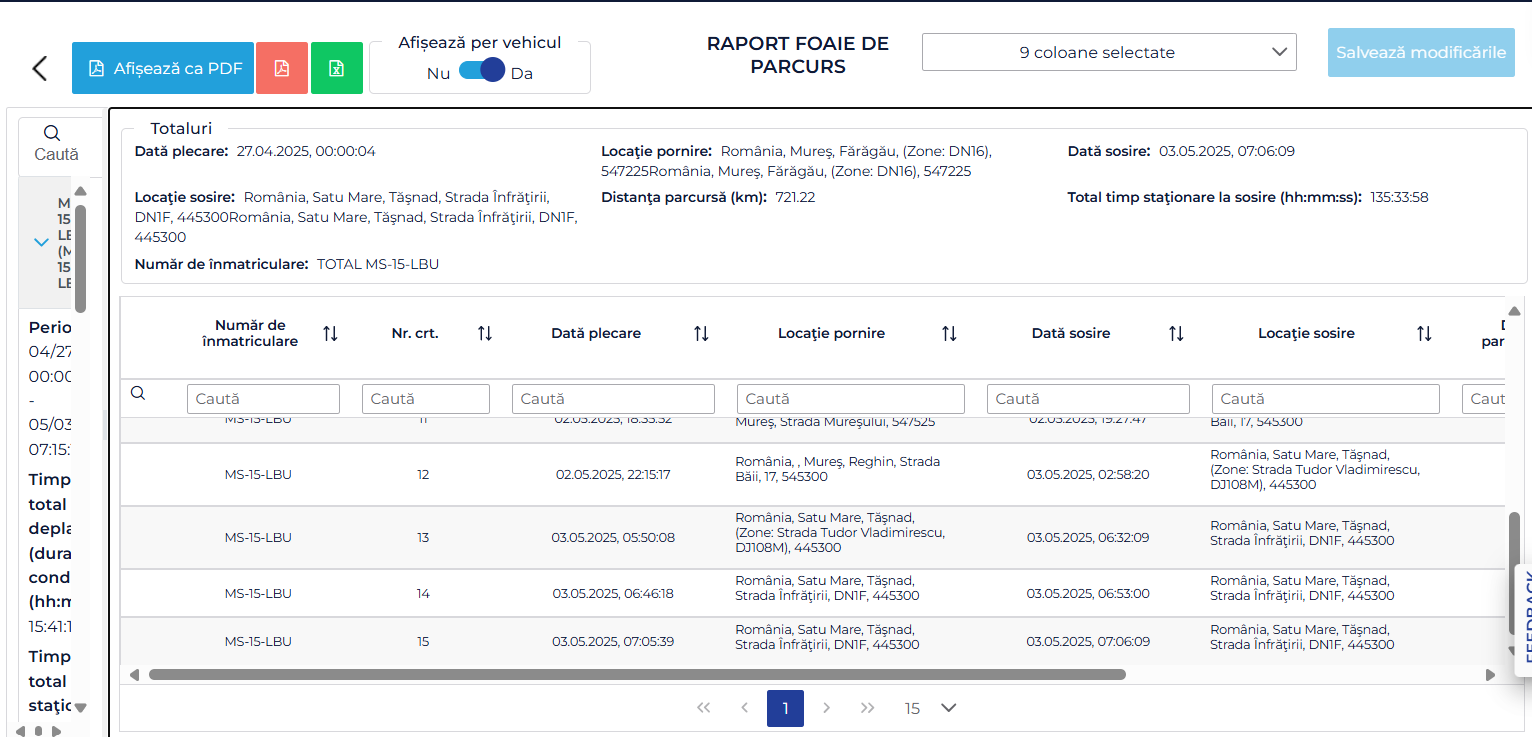Image resolution: width=1532 pixels, height=737 pixels.
Task: Click left panel horizontal scroll left arrow
Action: pos(20,731)
